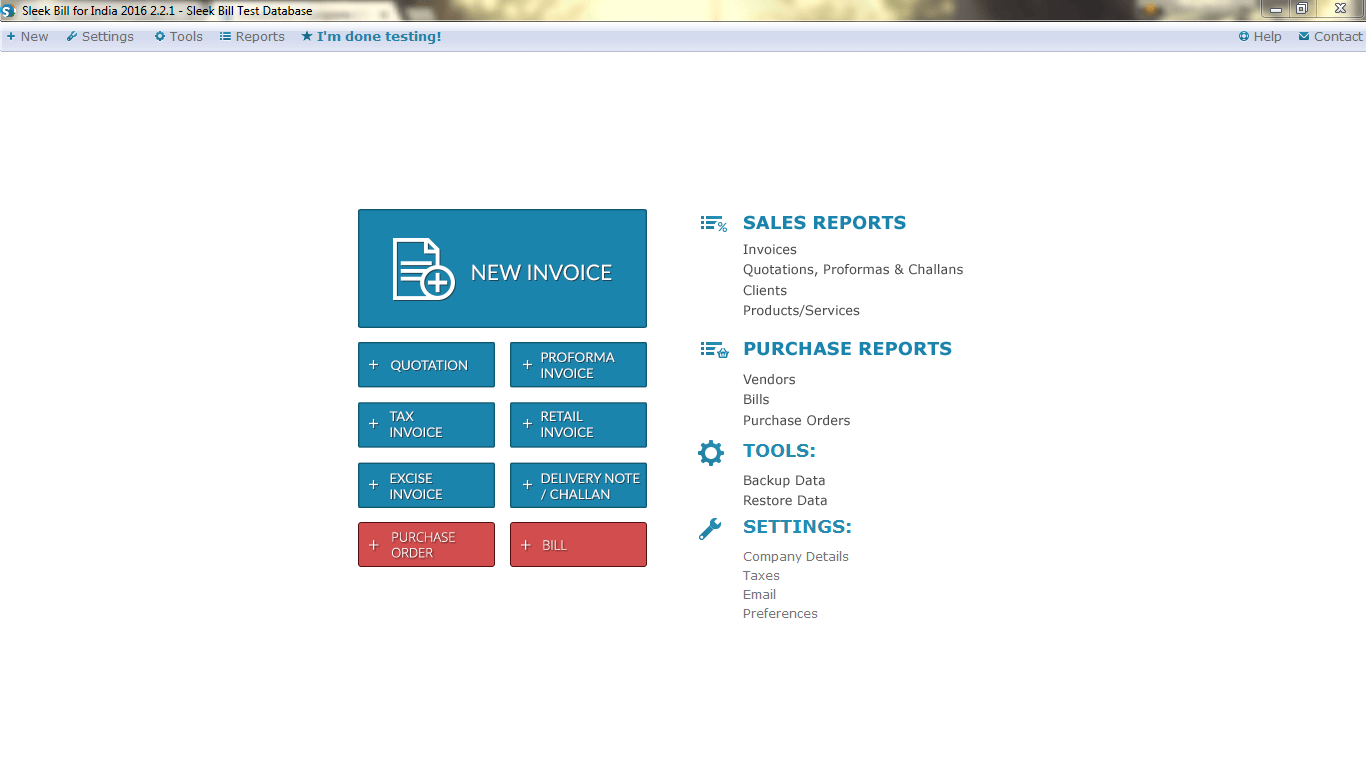Open the New menu
Screen dimensions: 1366x765
point(27,36)
